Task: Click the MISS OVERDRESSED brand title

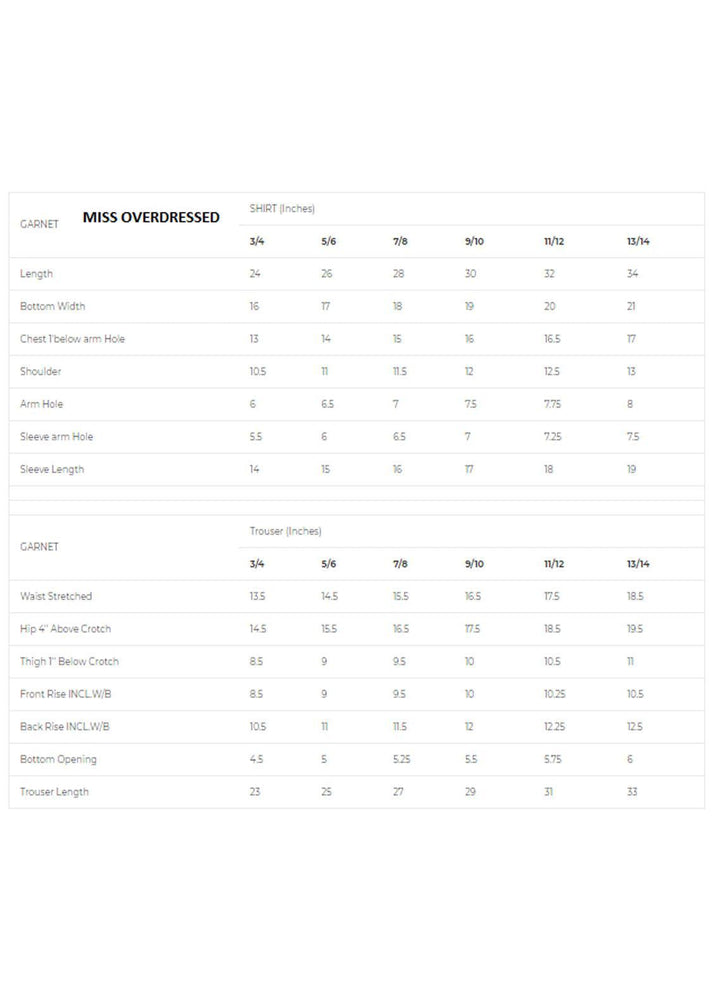Action: (151, 217)
